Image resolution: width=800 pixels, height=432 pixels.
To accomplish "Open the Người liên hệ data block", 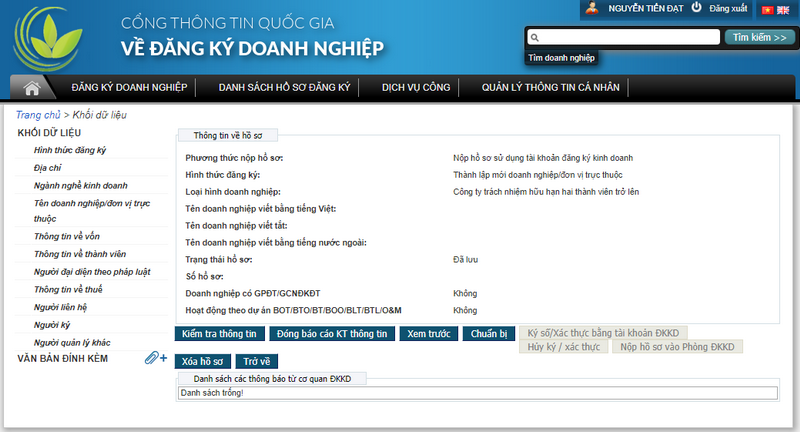I will pos(60,307).
